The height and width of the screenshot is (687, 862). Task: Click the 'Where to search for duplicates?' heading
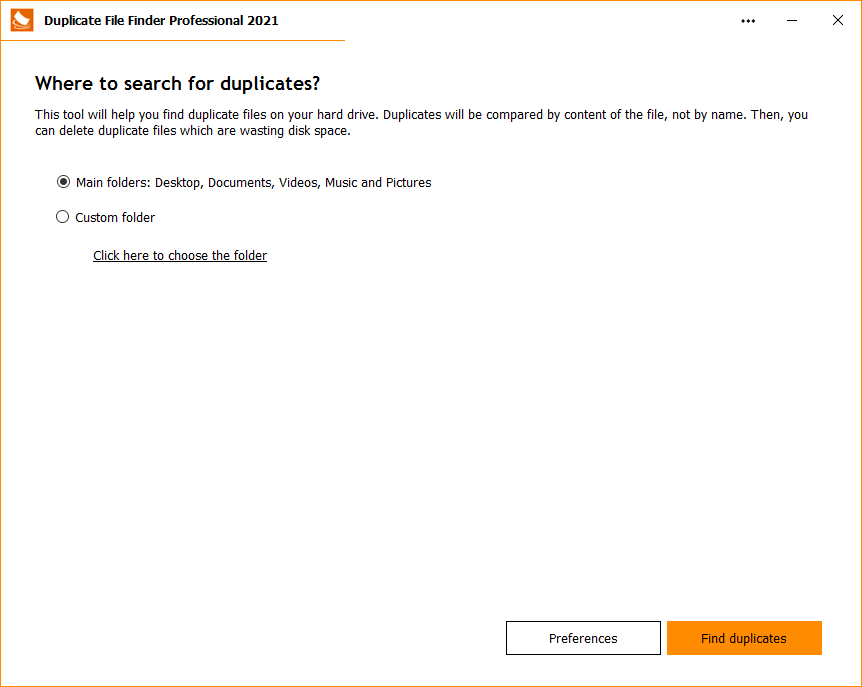(177, 83)
